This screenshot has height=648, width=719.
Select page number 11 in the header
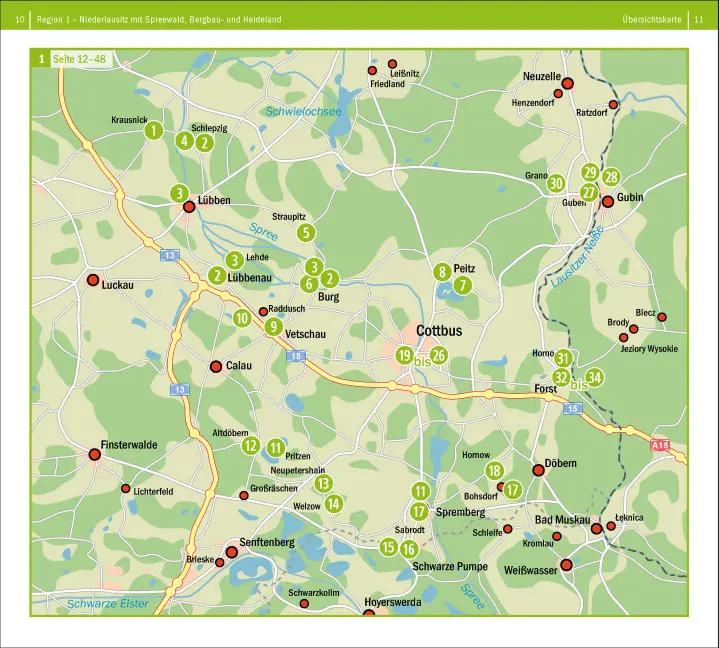click(699, 20)
